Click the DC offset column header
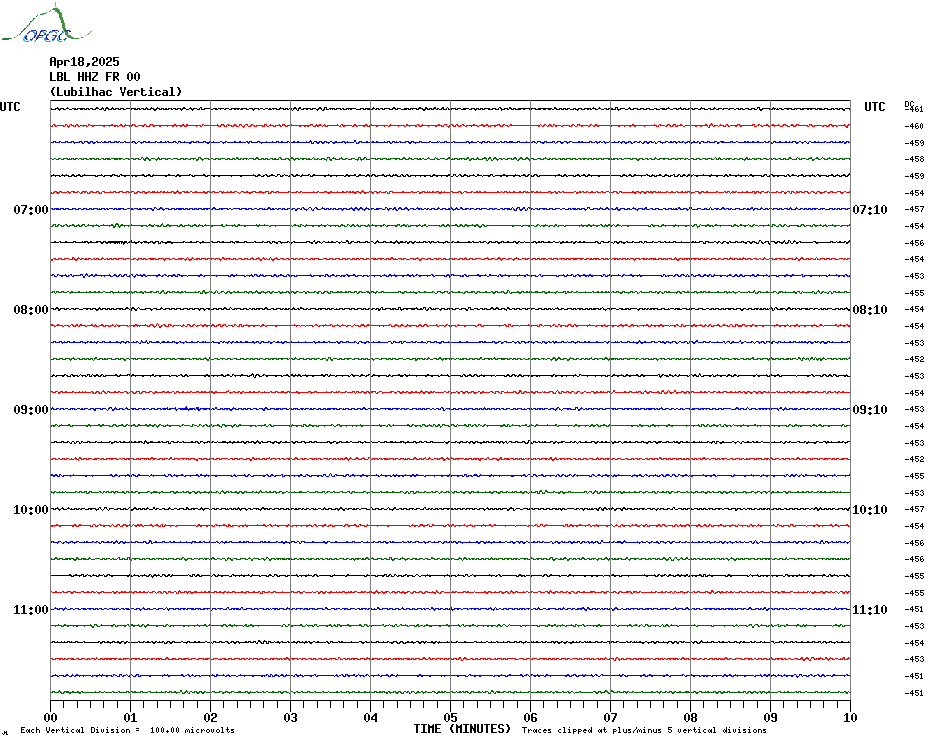This screenshot has height=744, width=930. click(909, 103)
